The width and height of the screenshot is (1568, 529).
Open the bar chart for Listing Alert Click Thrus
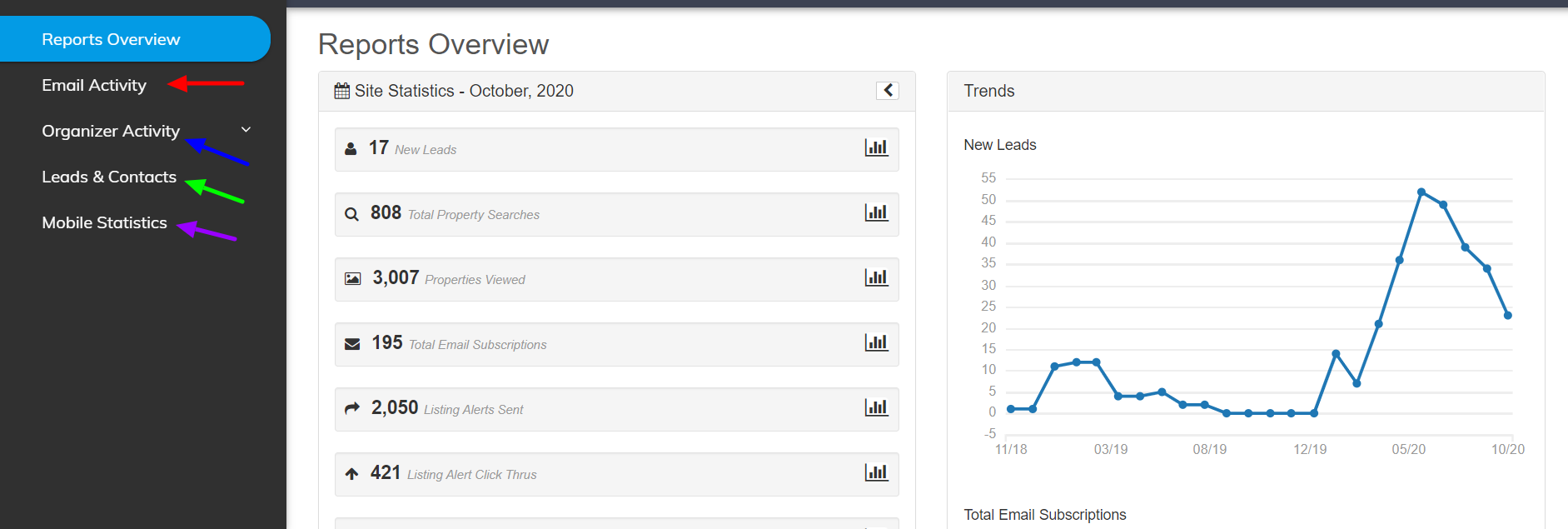(x=876, y=472)
